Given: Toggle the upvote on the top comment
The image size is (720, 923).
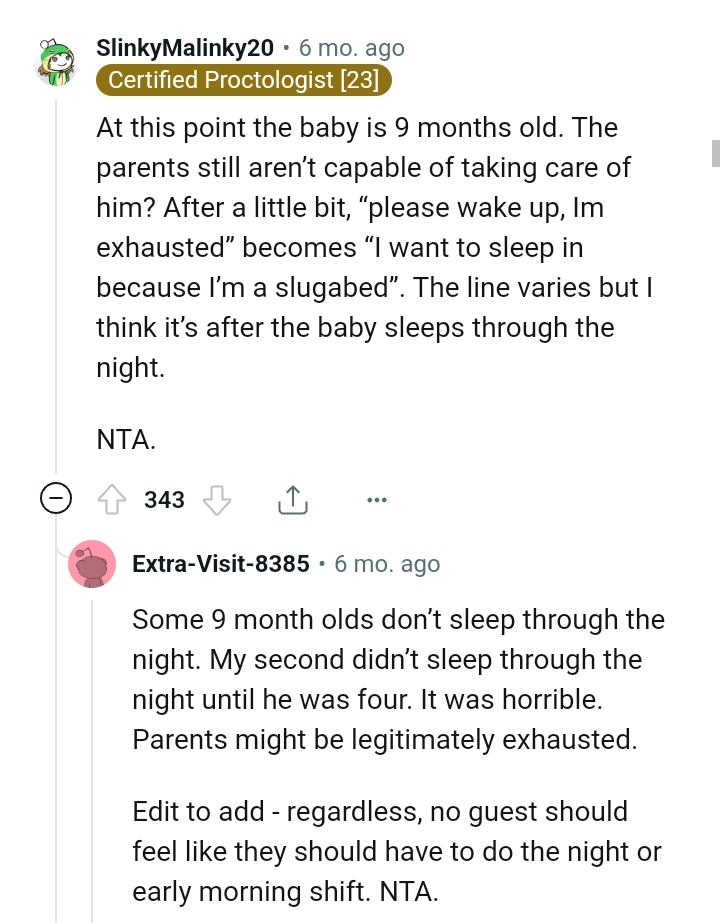Looking at the screenshot, I should click(x=114, y=499).
